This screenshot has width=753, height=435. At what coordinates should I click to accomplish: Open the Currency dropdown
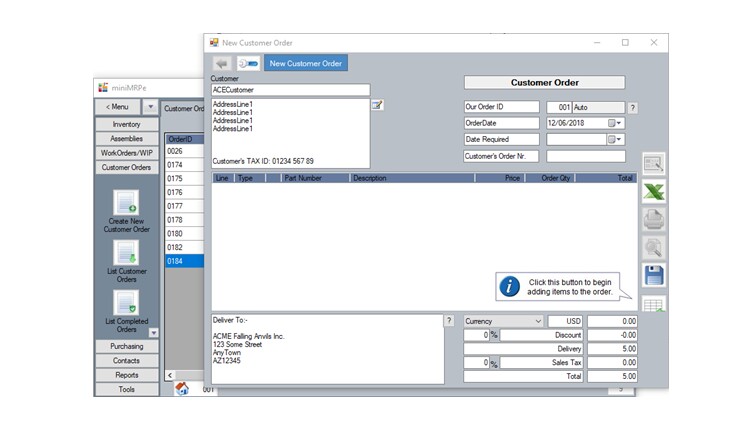point(538,321)
